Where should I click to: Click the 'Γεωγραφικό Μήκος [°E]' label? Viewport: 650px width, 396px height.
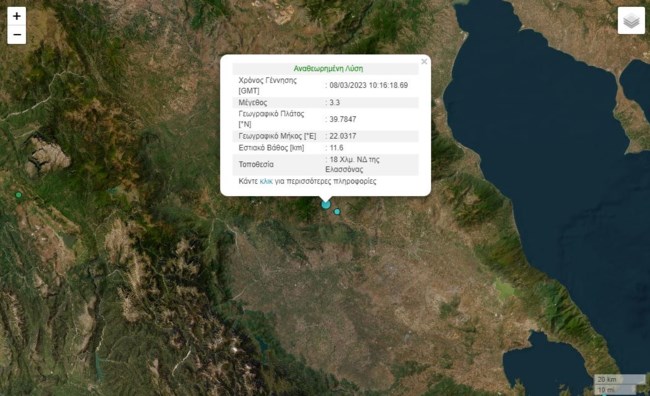click(x=277, y=136)
